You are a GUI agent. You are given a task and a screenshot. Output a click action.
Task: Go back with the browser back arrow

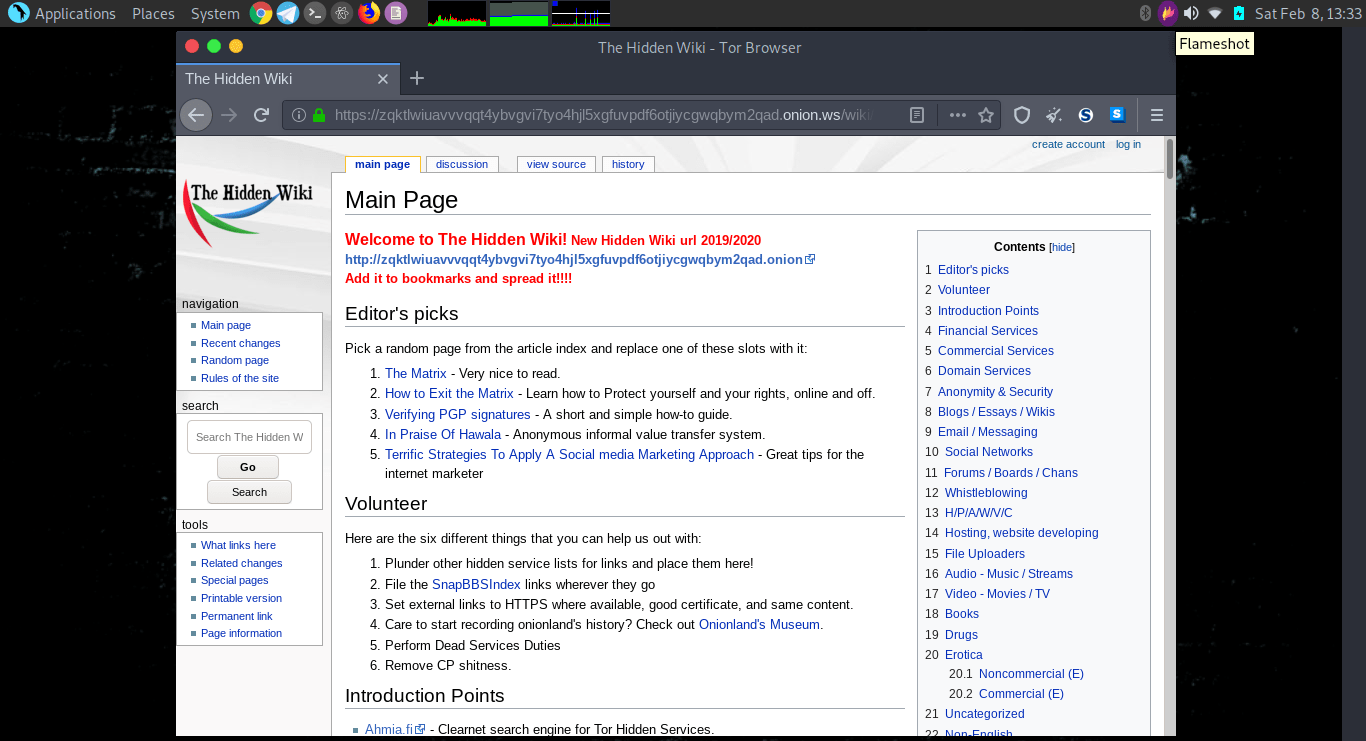(196, 115)
